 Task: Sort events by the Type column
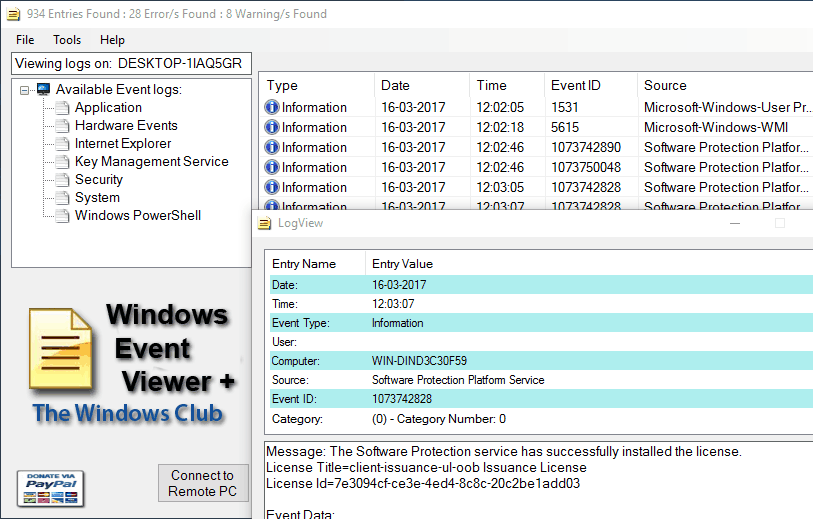316,85
